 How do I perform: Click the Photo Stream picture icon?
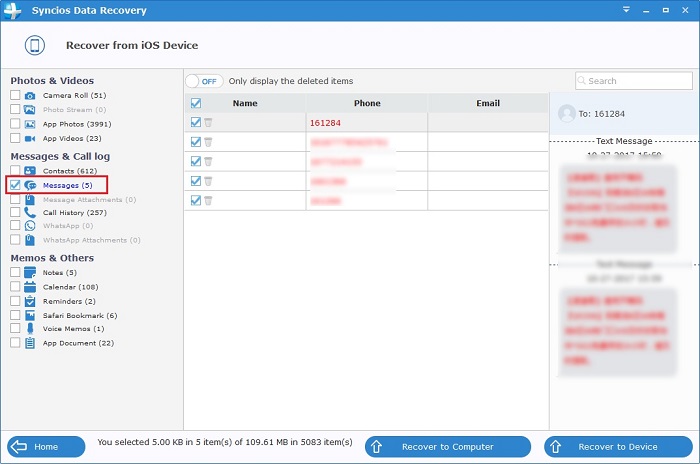click(30, 109)
